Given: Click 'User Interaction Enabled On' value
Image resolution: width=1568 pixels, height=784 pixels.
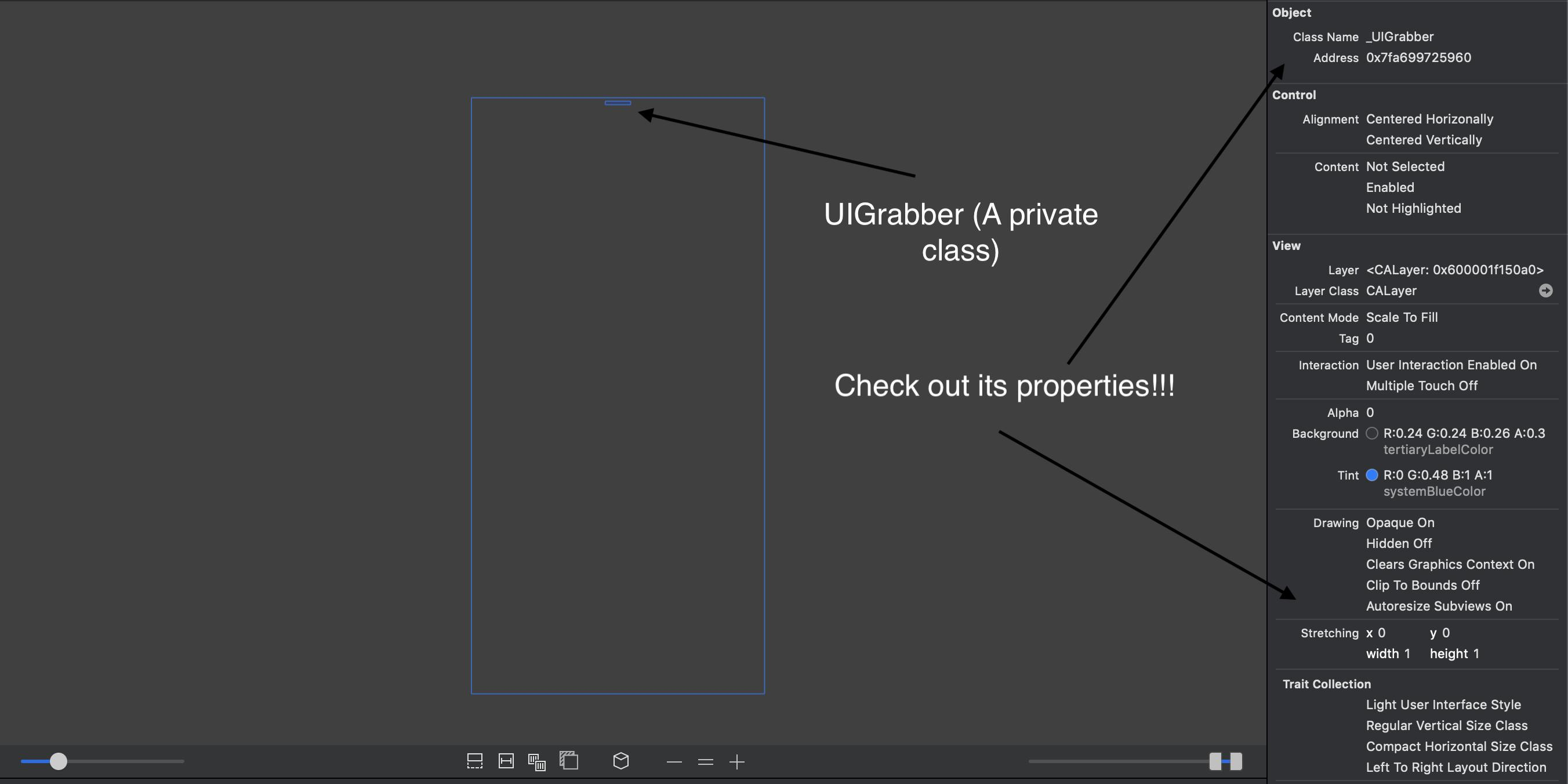Looking at the screenshot, I should pos(1451,365).
